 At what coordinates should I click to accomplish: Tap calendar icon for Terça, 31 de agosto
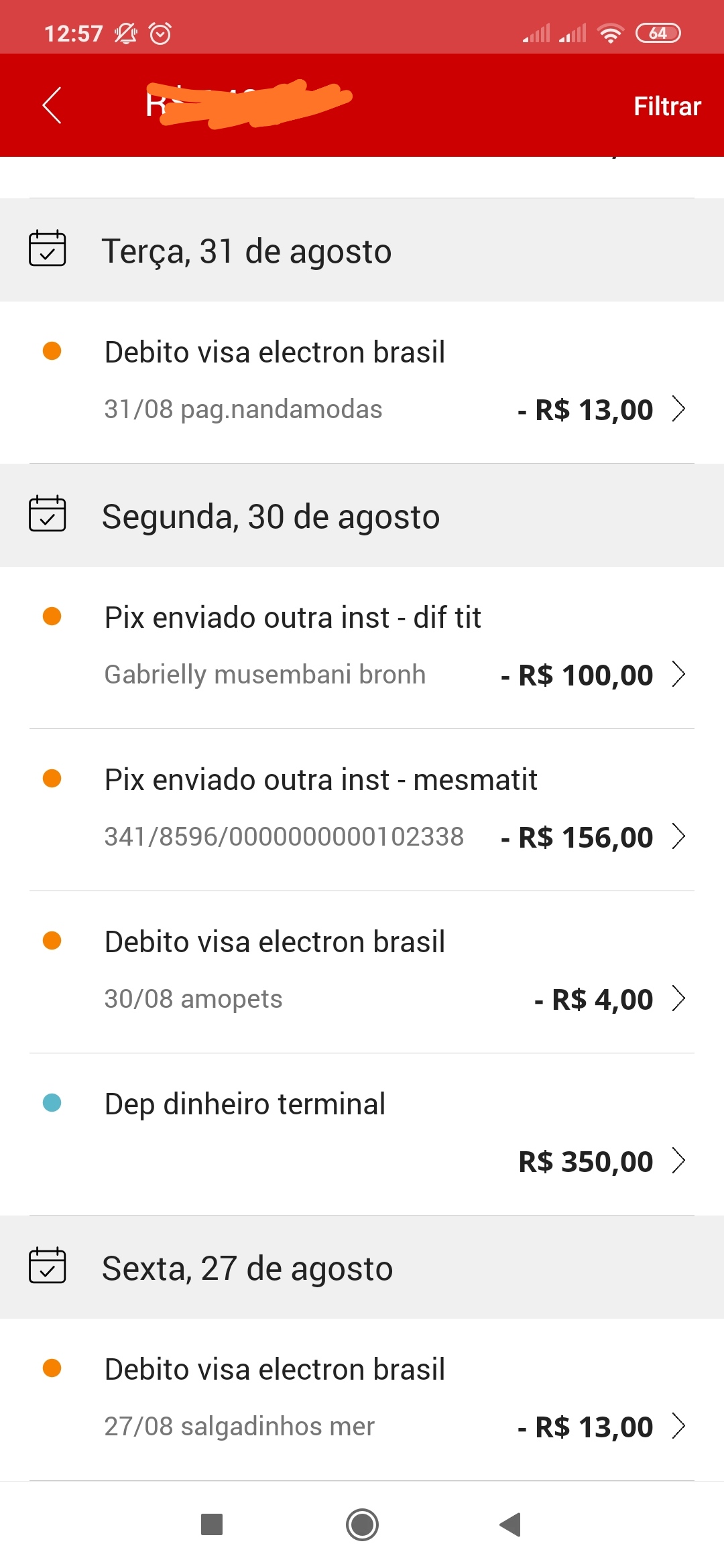[48, 249]
